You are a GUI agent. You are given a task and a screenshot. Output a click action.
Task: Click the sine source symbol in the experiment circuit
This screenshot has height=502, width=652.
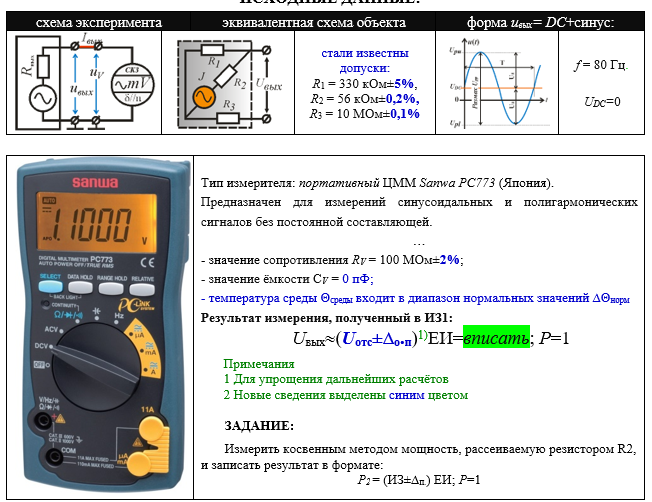(43, 98)
